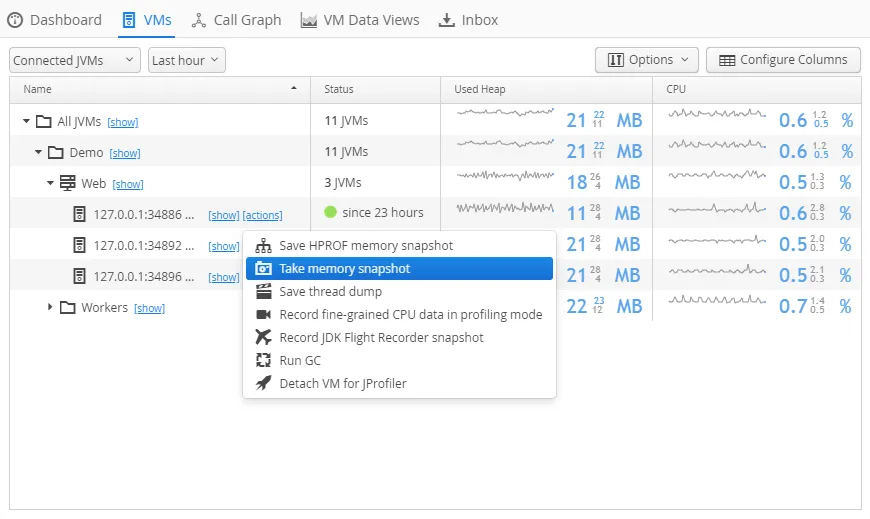Click the Demo folder icon
Image resolution: width=870 pixels, height=519 pixels.
point(55,152)
